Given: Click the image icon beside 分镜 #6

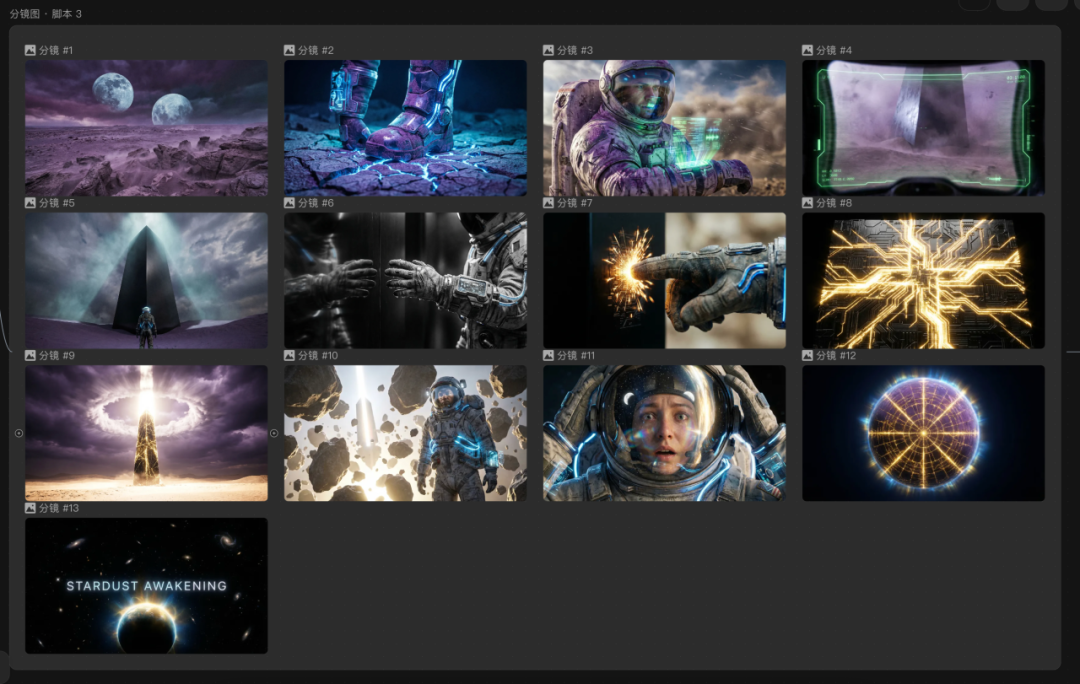Looking at the screenshot, I should pos(289,203).
